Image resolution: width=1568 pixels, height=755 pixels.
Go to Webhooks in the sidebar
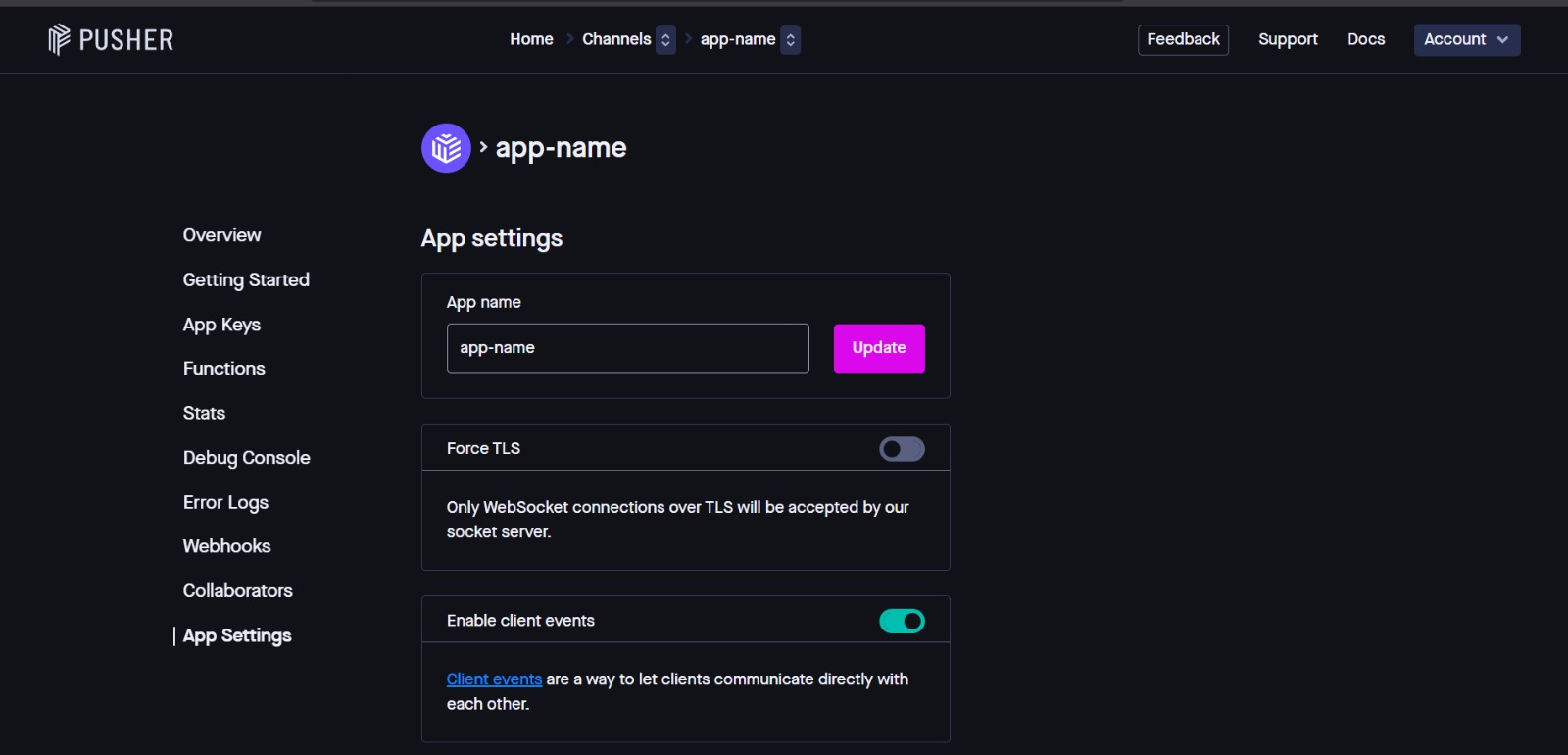pos(226,546)
